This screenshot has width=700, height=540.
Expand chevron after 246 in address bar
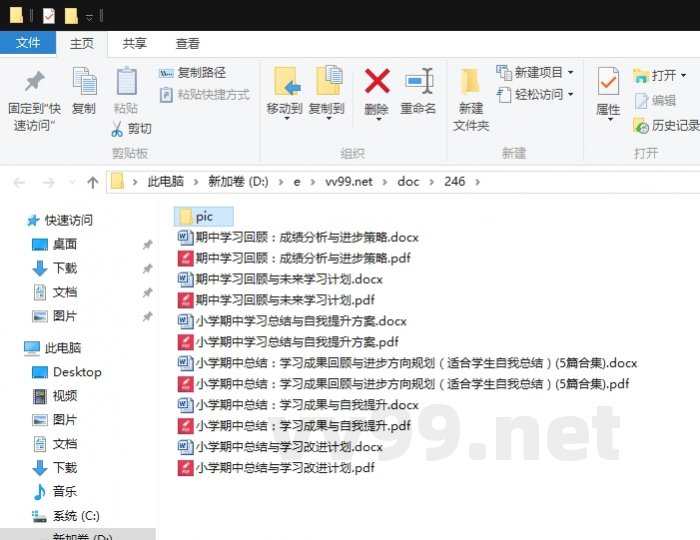coord(478,182)
